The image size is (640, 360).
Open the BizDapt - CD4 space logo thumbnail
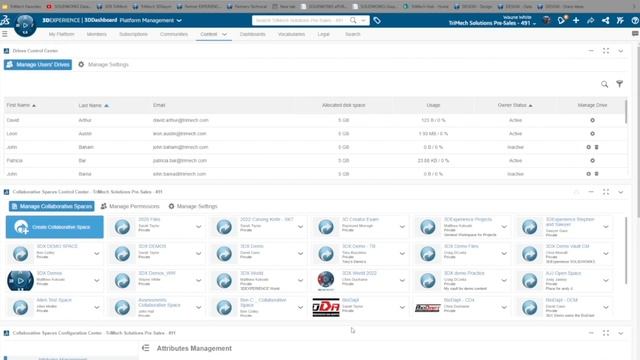pos(427,308)
